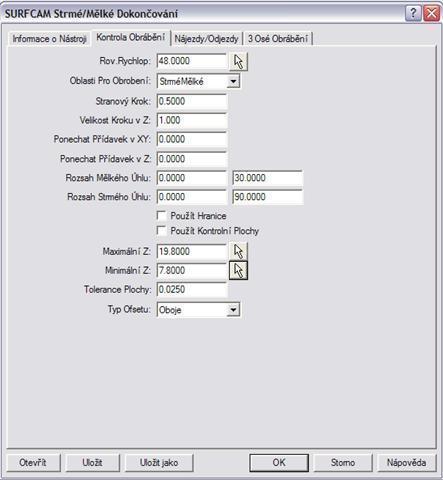
Task: Click the Stranový Krok input field
Action: pyautogui.click(x=192, y=101)
